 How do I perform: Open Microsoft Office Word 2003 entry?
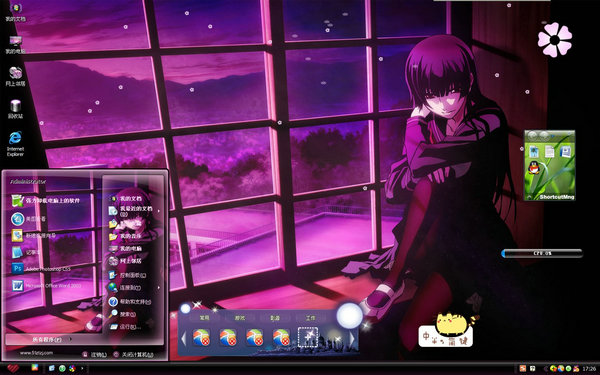click(46, 285)
